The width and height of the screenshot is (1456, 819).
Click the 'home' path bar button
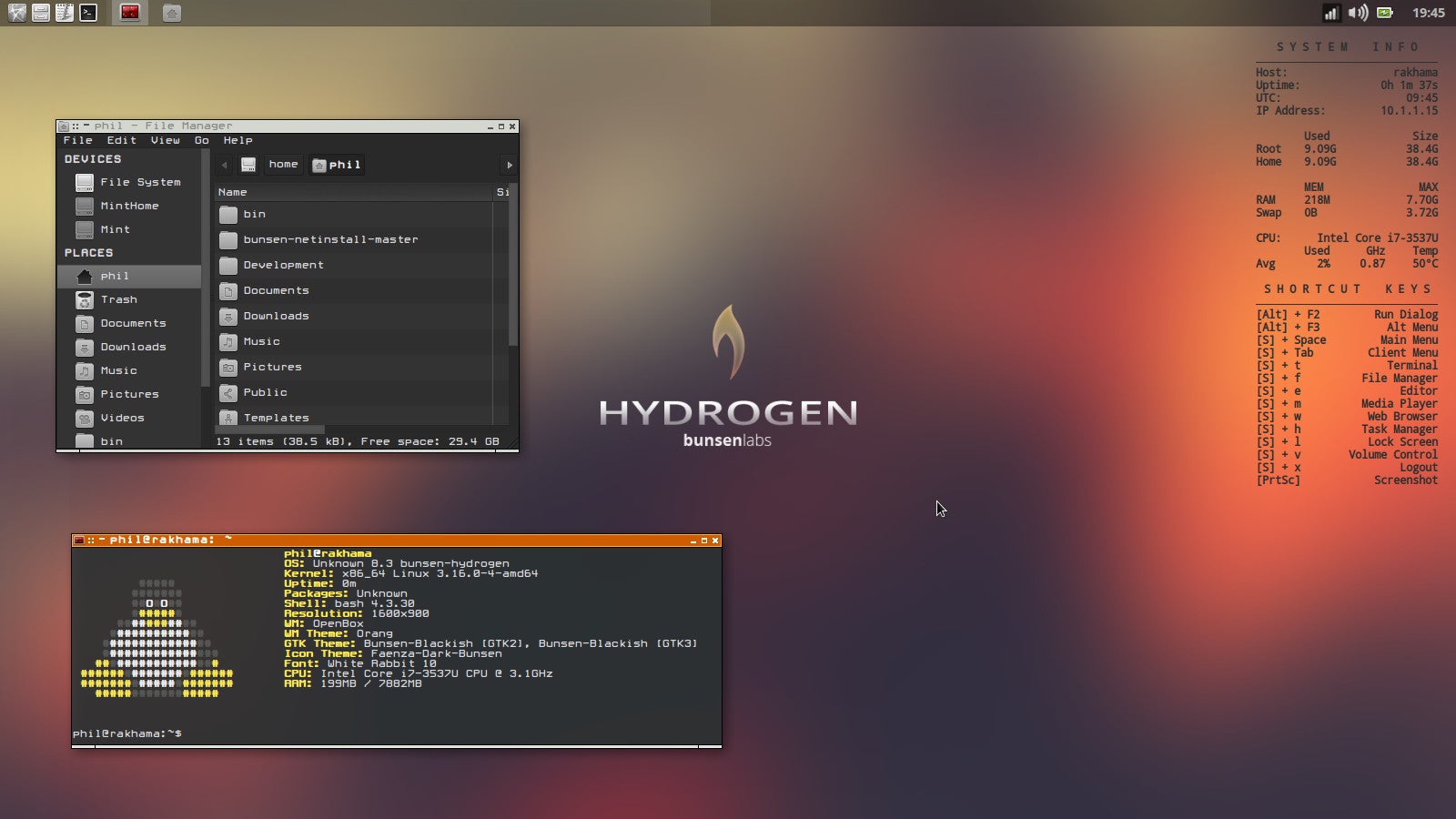pyautogui.click(x=283, y=165)
